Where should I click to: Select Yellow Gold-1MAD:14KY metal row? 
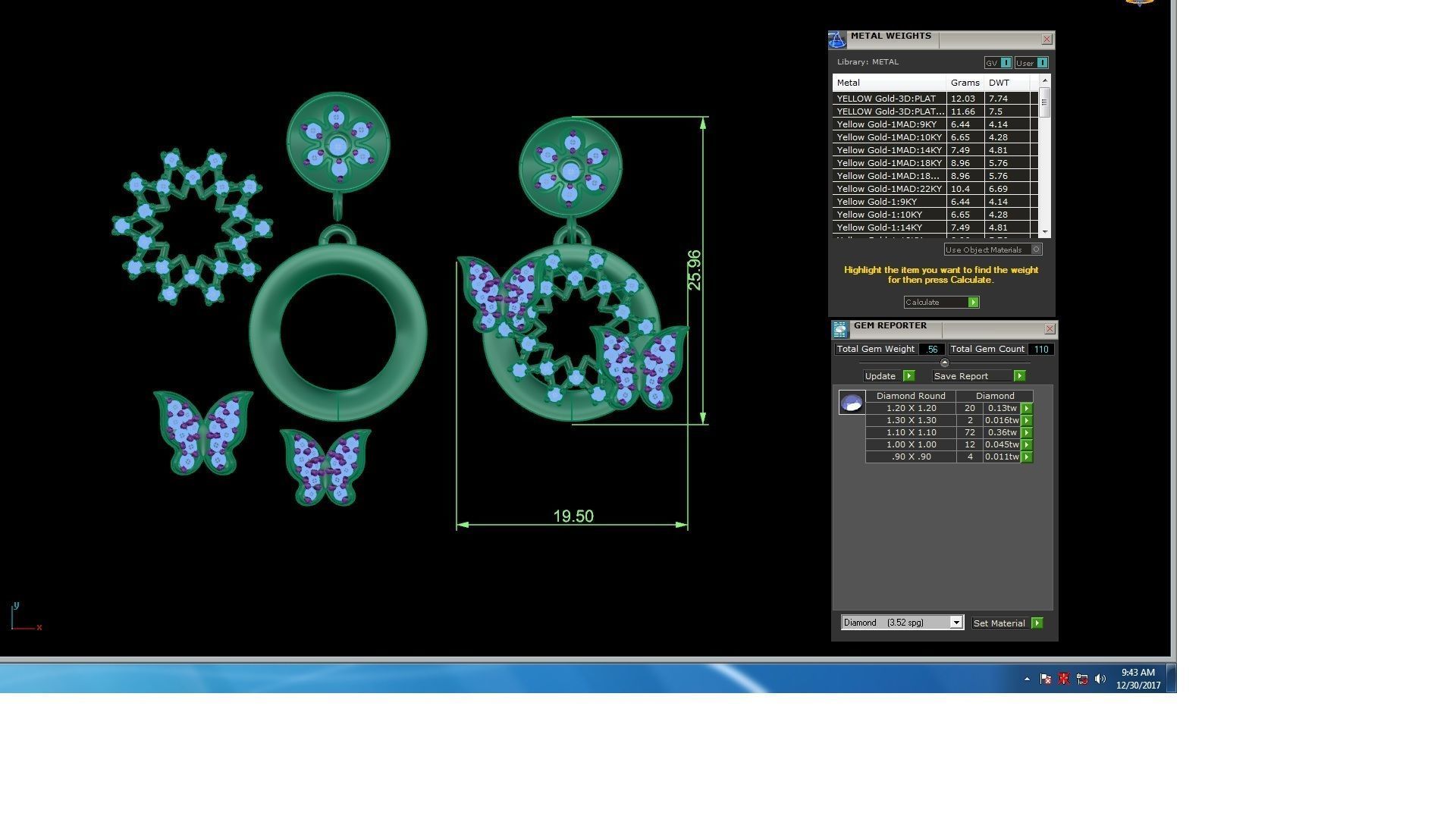pyautogui.click(x=889, y=150)
